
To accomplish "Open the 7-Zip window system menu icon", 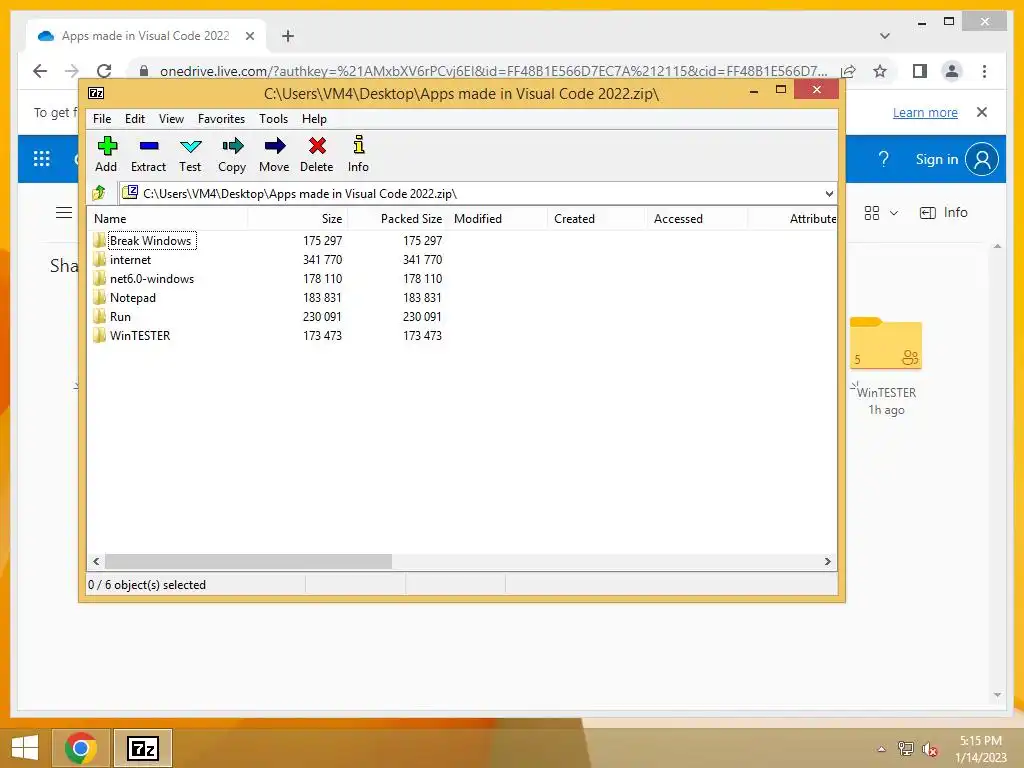I will (96, 93).
